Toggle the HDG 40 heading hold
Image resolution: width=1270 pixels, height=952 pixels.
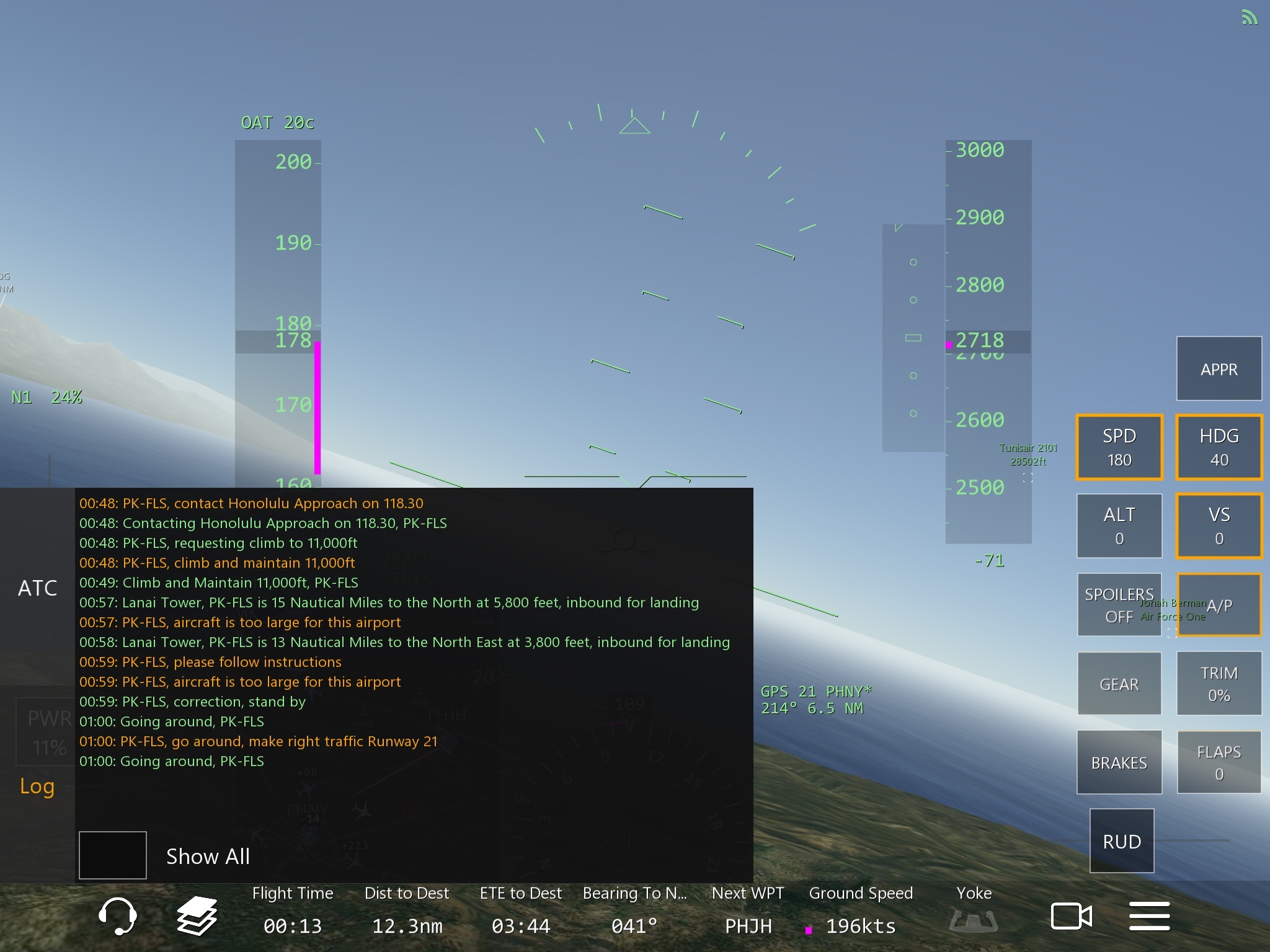pos(1219,447)
